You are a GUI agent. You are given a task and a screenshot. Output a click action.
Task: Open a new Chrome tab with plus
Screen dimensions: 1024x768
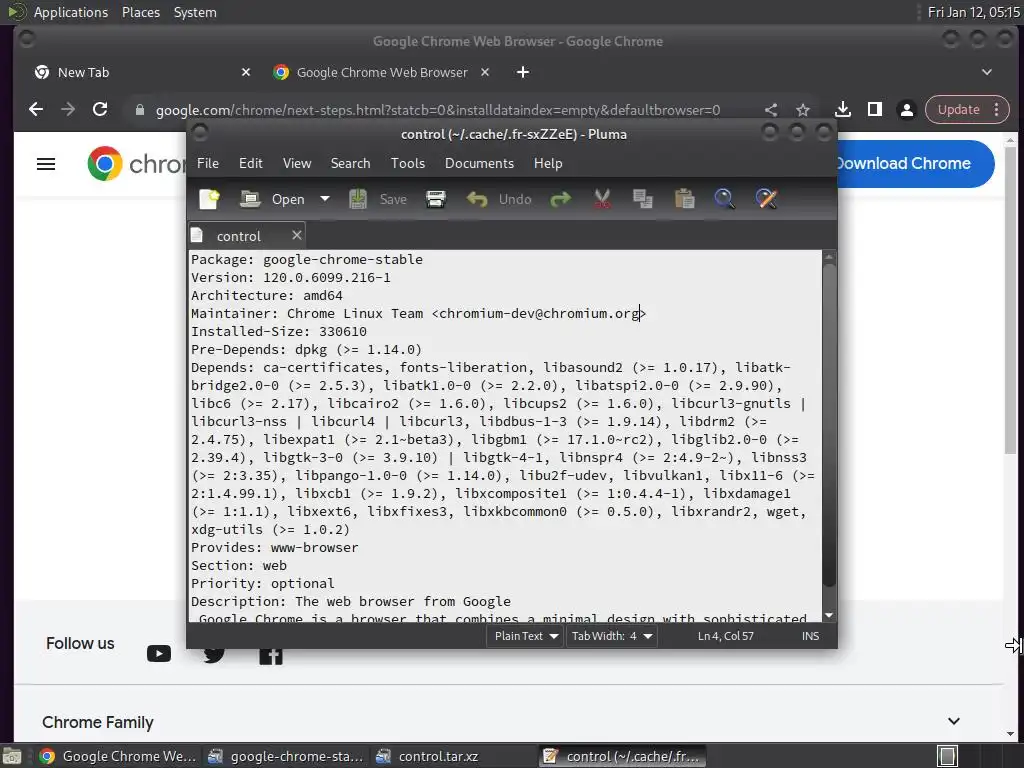click(x=523, y=72)
